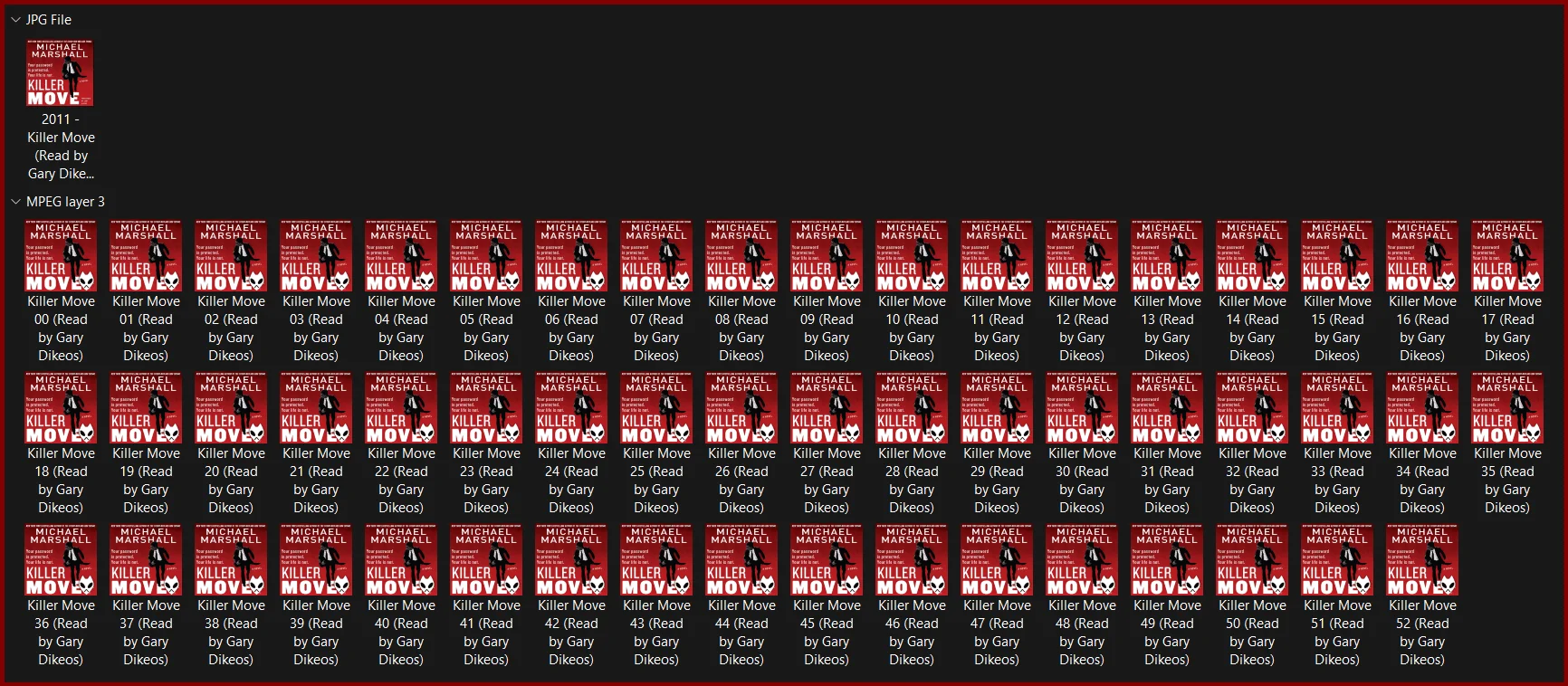This screenshot has height=686, width=1568.
Task: Click the file name 'Killer Move 14 (Read by Gary Dikeos)'
Action: [1252, 329]
